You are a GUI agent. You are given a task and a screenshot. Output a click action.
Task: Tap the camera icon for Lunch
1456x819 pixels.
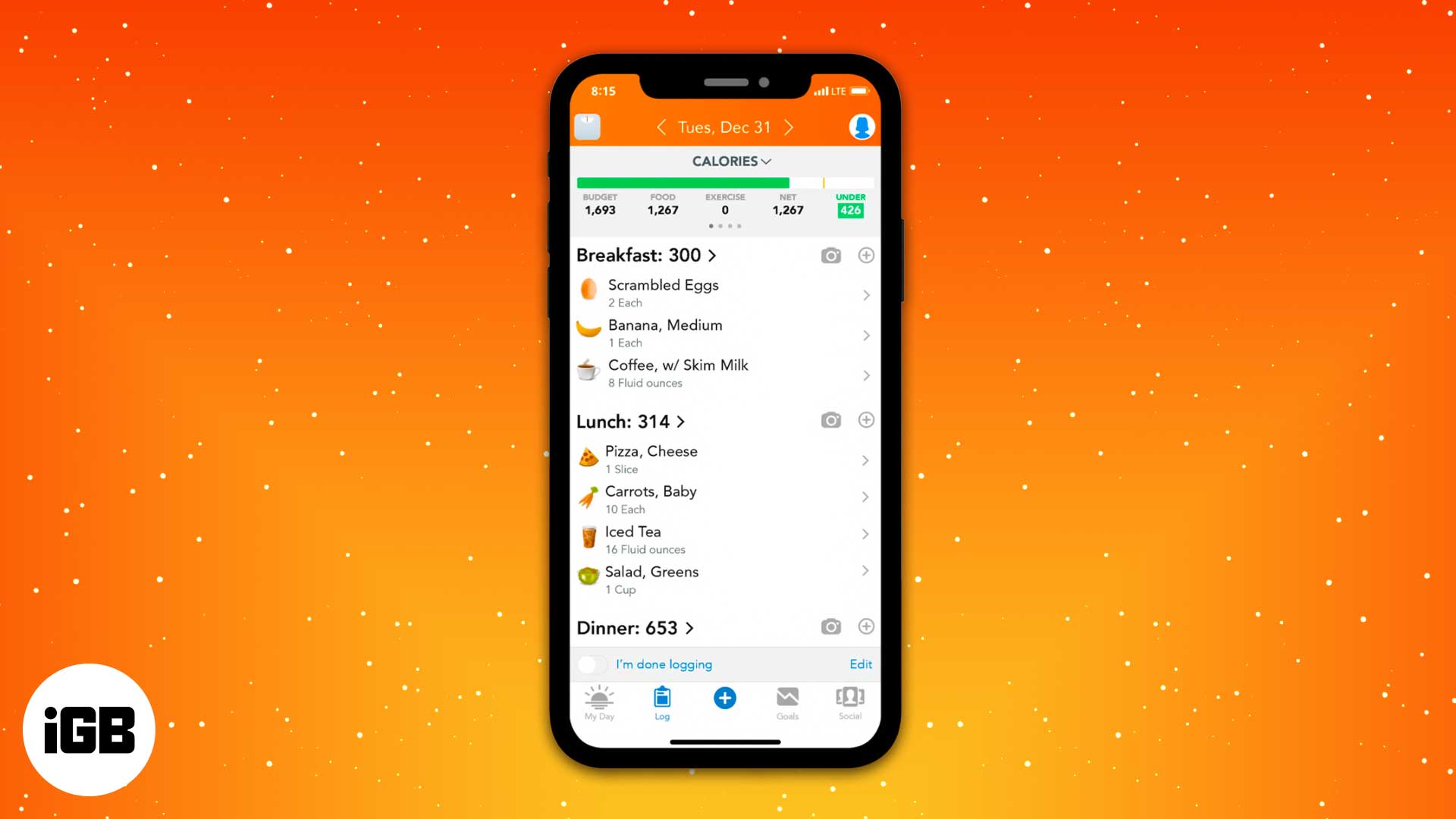(x=831, y=421)
